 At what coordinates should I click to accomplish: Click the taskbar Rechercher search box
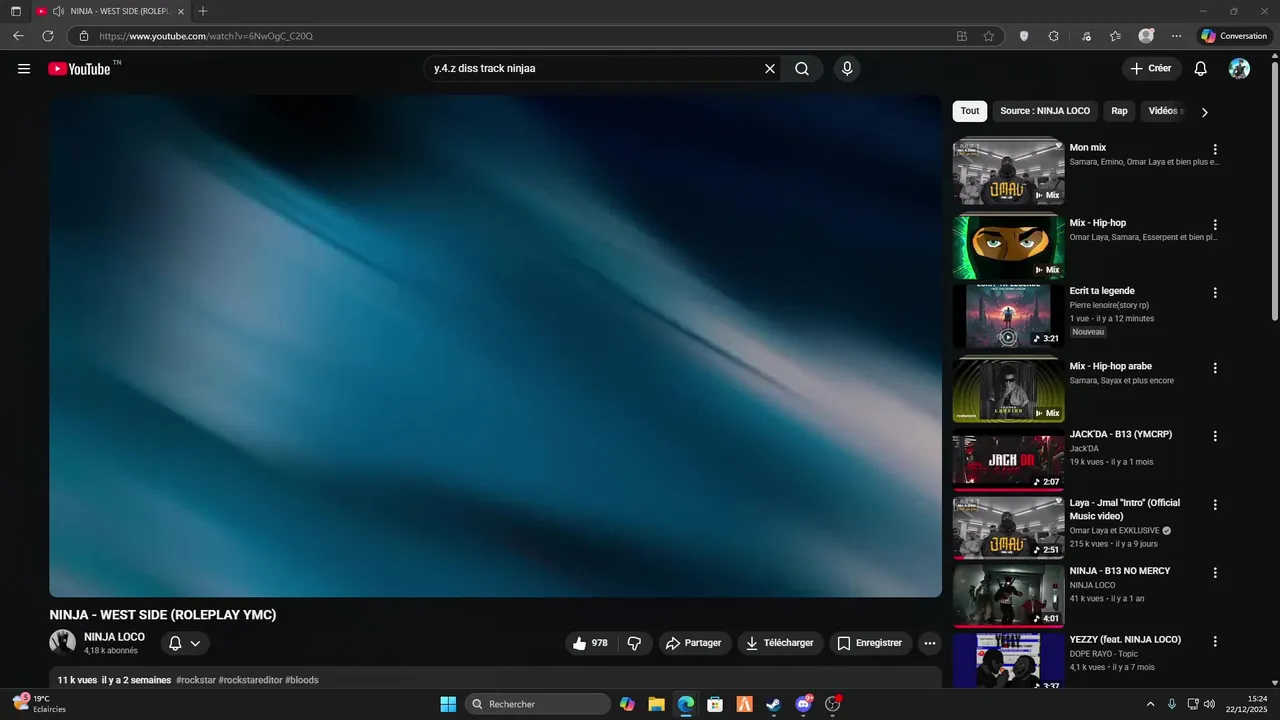point(538,704)
